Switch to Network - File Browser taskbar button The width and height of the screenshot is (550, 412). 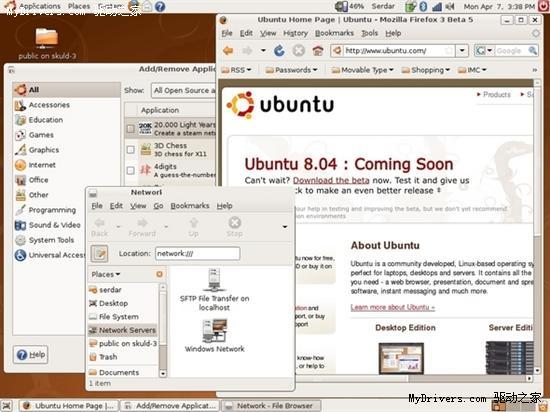coord(271,406)
